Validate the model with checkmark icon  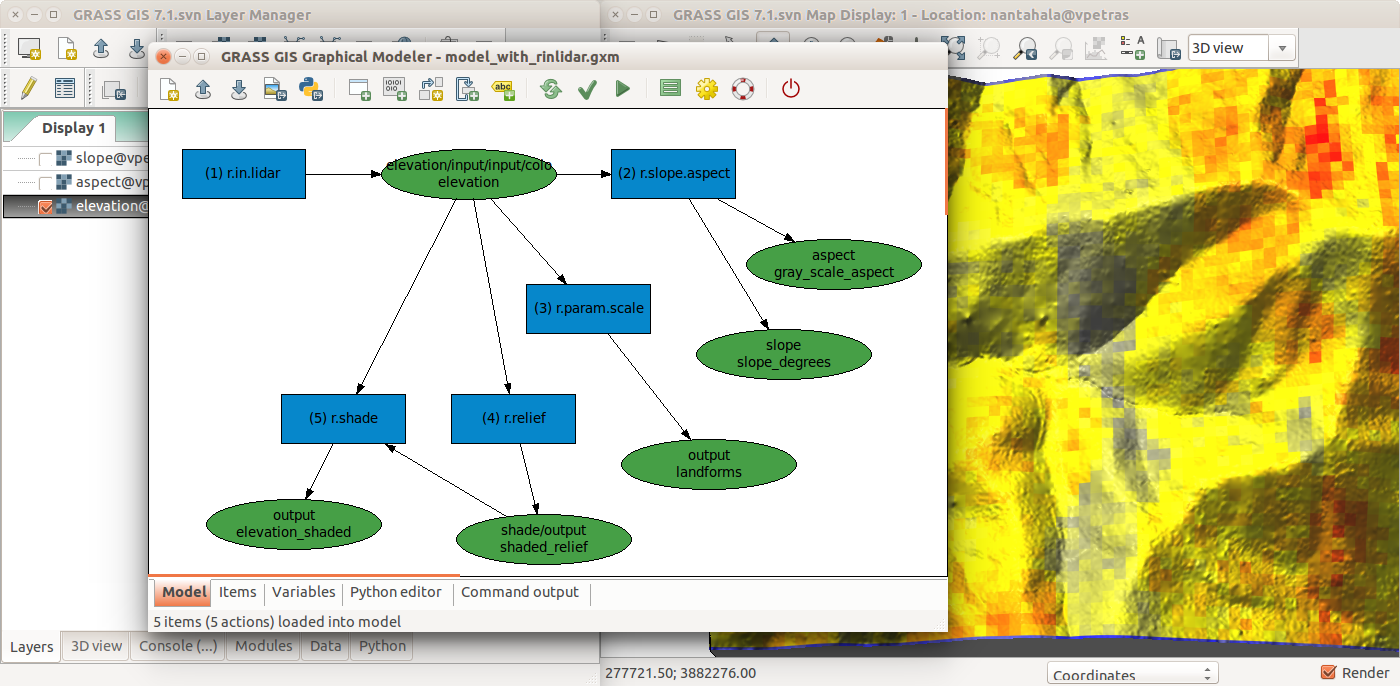coord(587,89)
